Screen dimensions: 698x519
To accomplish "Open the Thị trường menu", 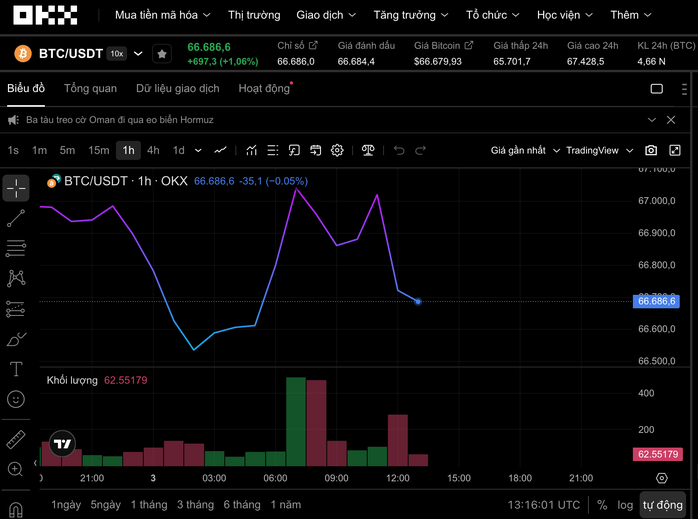I will coord(254,15).
